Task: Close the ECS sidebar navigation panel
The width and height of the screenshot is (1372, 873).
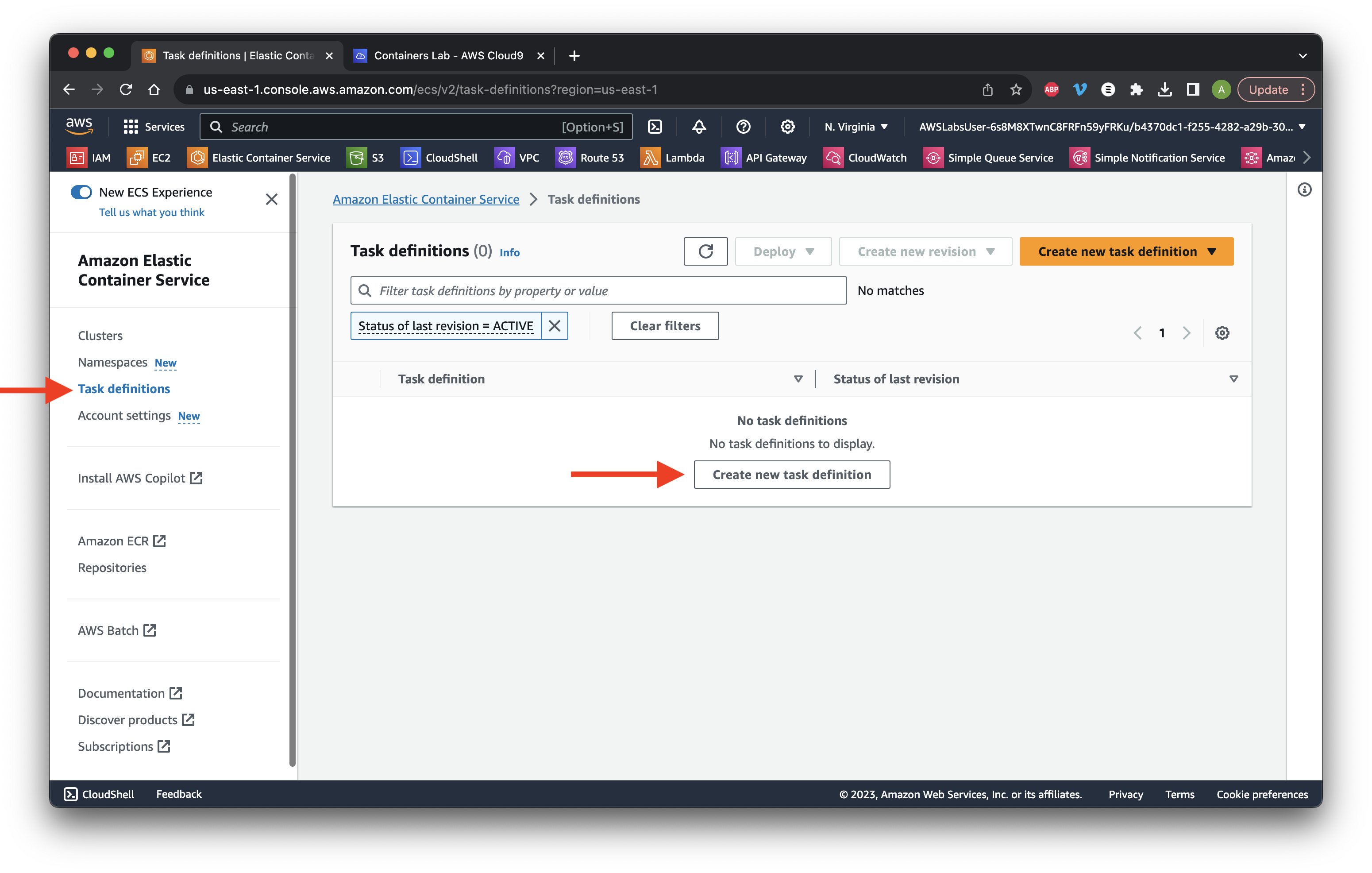Action: [x=272, y=199]
